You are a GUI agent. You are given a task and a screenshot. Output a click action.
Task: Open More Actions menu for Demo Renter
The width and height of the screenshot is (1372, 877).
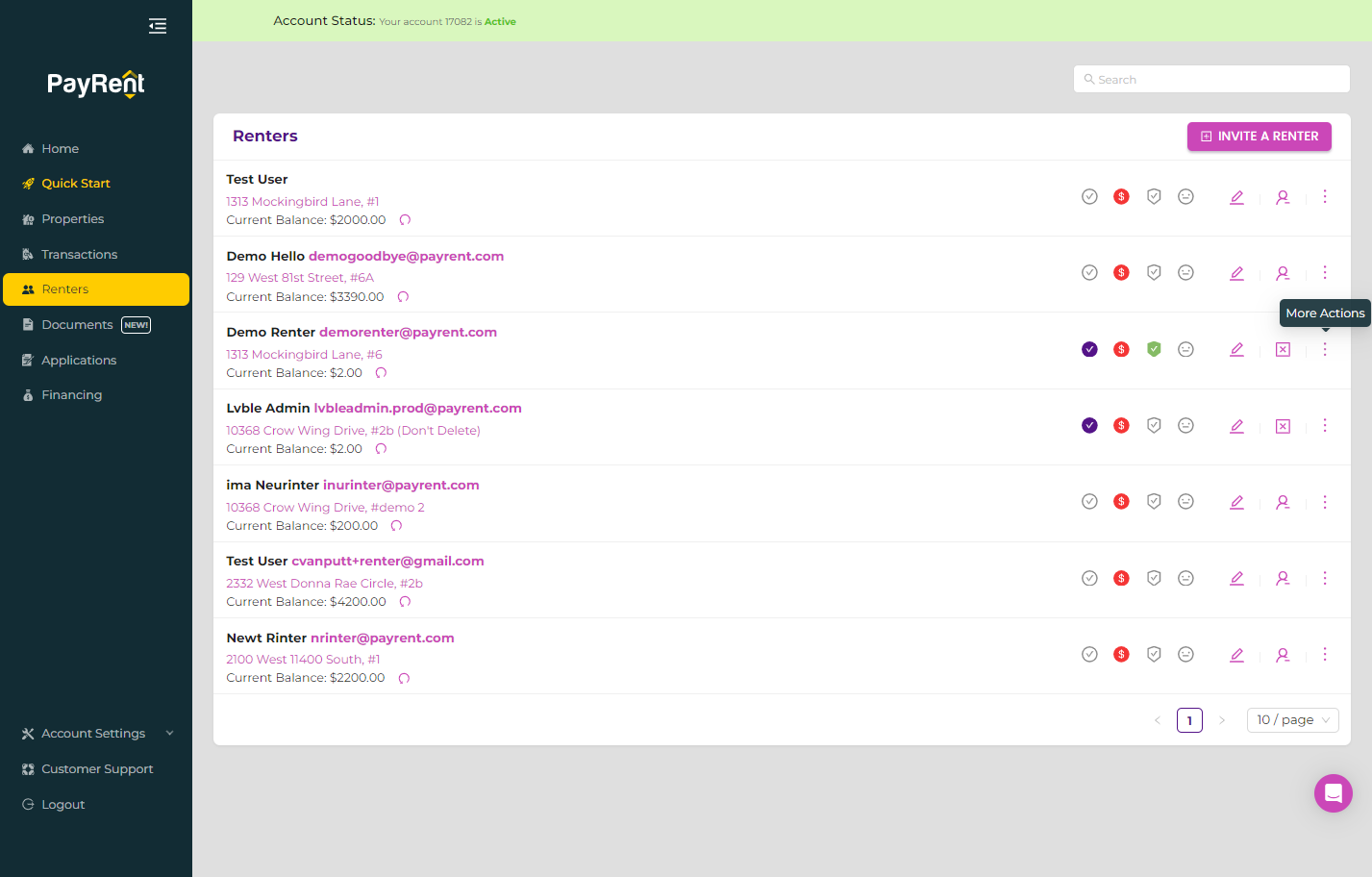1325,349
